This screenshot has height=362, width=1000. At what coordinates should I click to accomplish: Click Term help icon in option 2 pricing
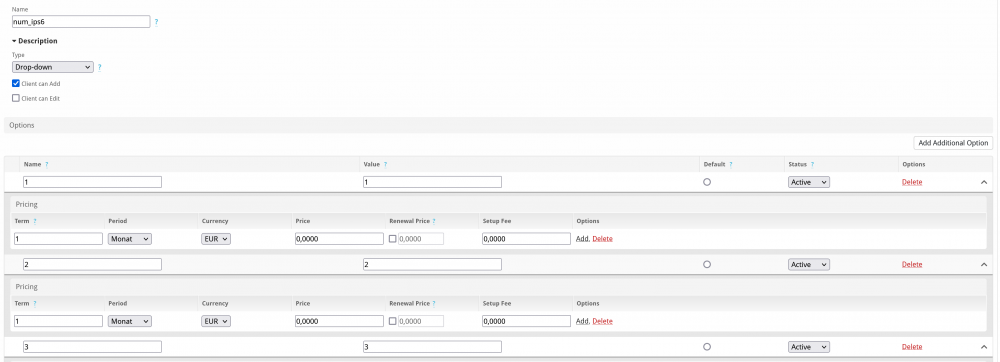point(34,303)
